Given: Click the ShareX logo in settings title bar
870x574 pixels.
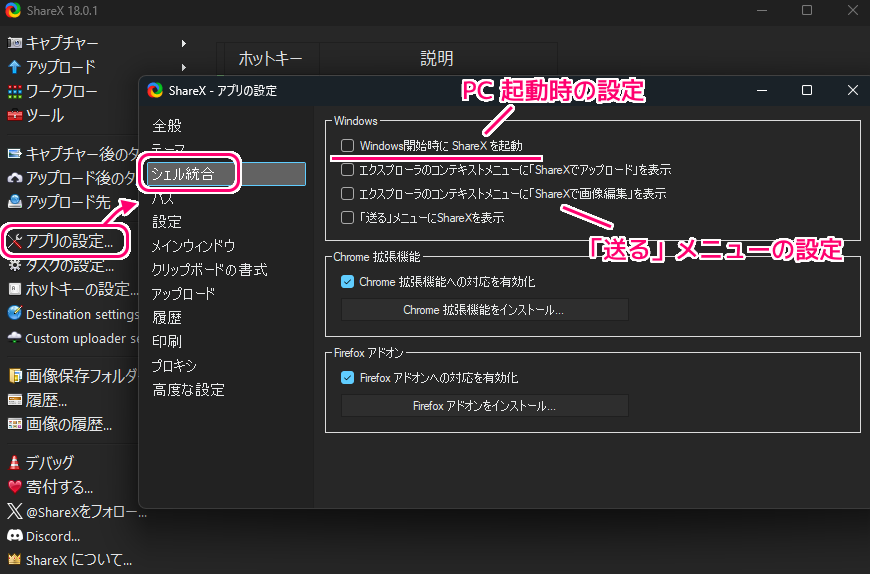Looking at the screenshot, I should 155,90.
